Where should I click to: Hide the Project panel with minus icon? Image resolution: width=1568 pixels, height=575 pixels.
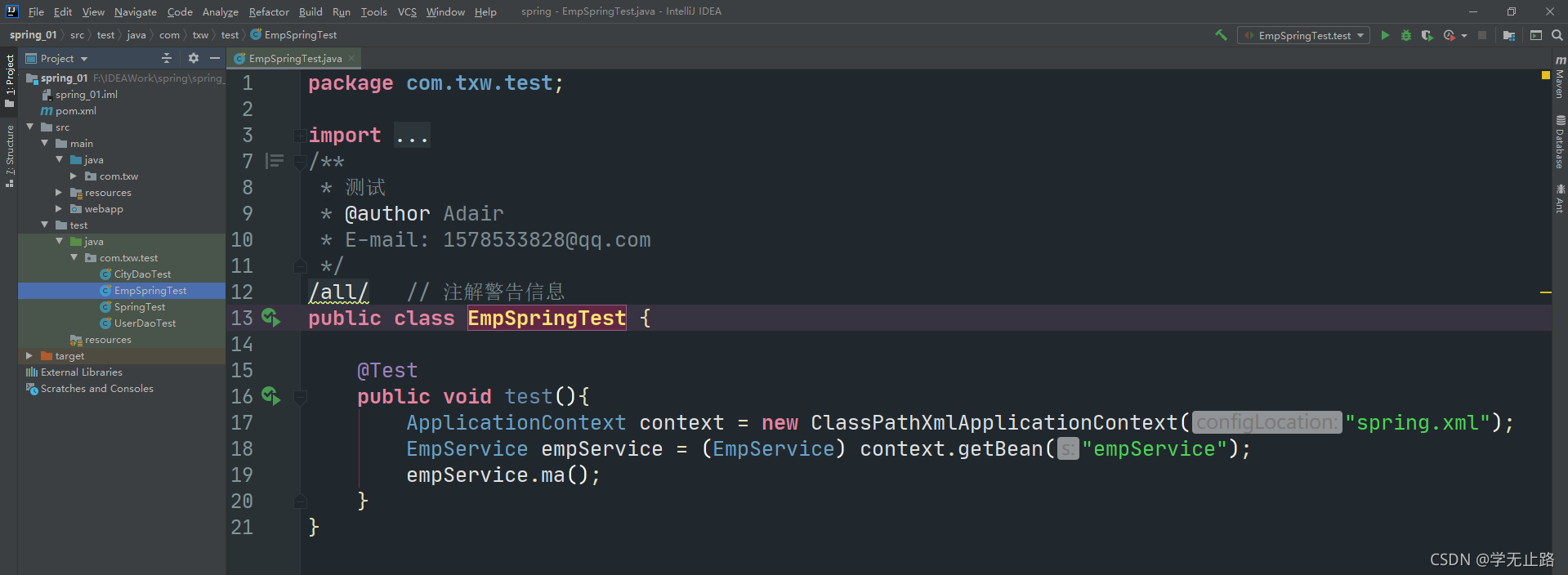coord(215,58)
